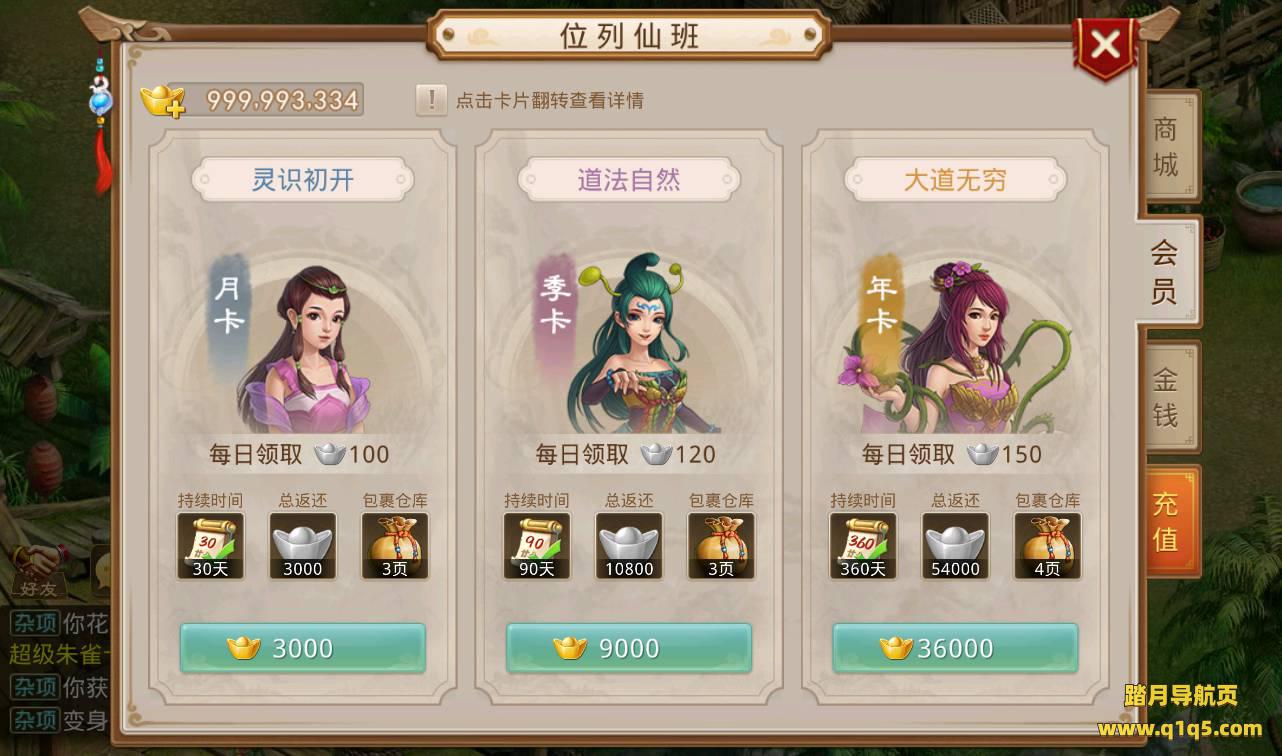Select the 30天 duration scroll icon
This screenshot has width=1282, height=756.
coord(211,546)
